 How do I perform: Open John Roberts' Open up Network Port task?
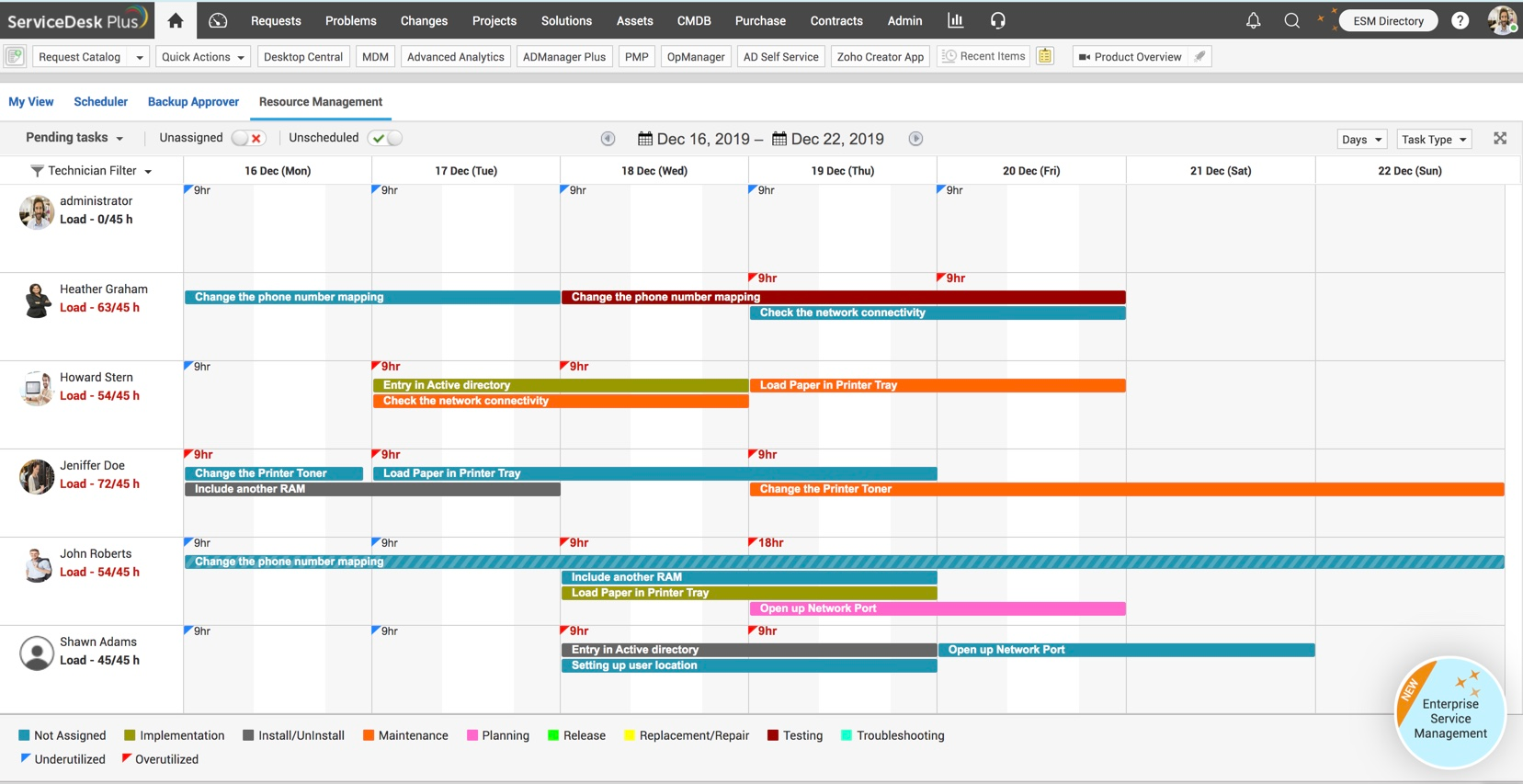[x=938, y=608]
